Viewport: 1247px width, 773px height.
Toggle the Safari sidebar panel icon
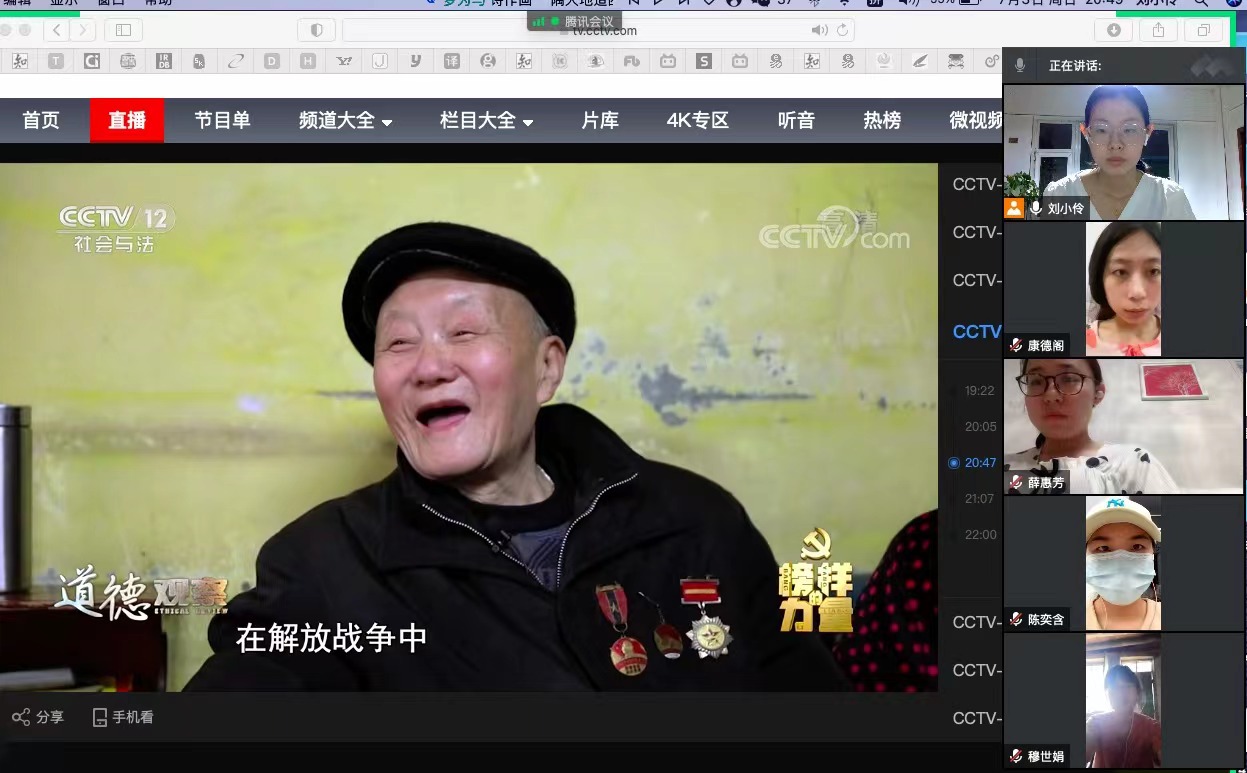(x=123, y=30)
